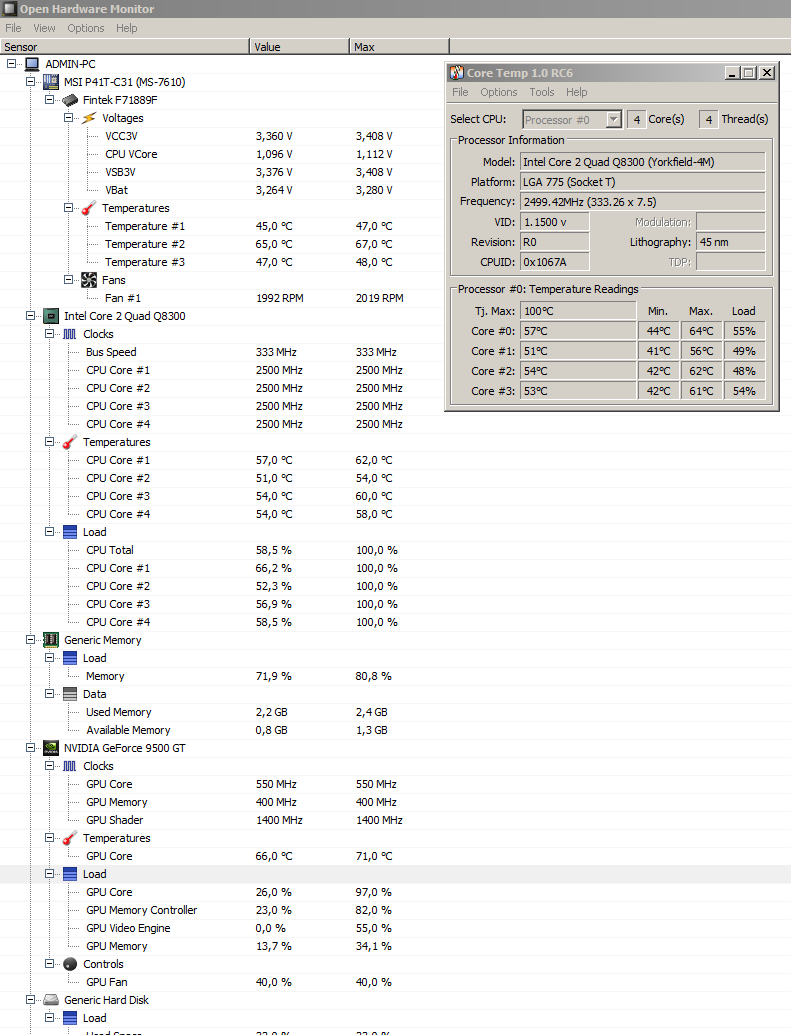The image size is (791, 1035).
Task: Collapse the Intel Core 2 Quad Q8300 node
Action: click(30, 316)
